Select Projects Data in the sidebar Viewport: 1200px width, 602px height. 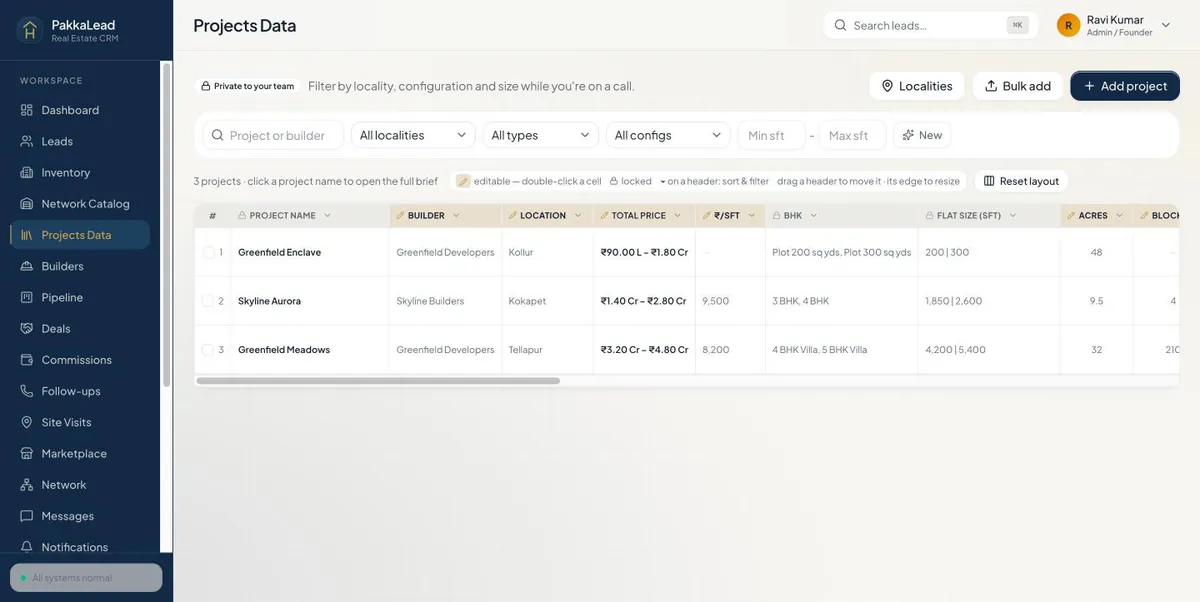81,235
